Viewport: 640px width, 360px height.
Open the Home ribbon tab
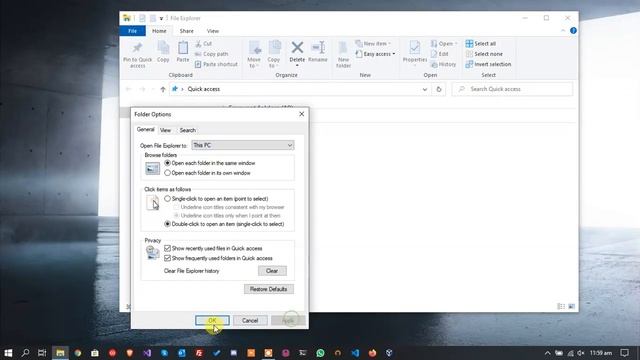coord(159,31)
